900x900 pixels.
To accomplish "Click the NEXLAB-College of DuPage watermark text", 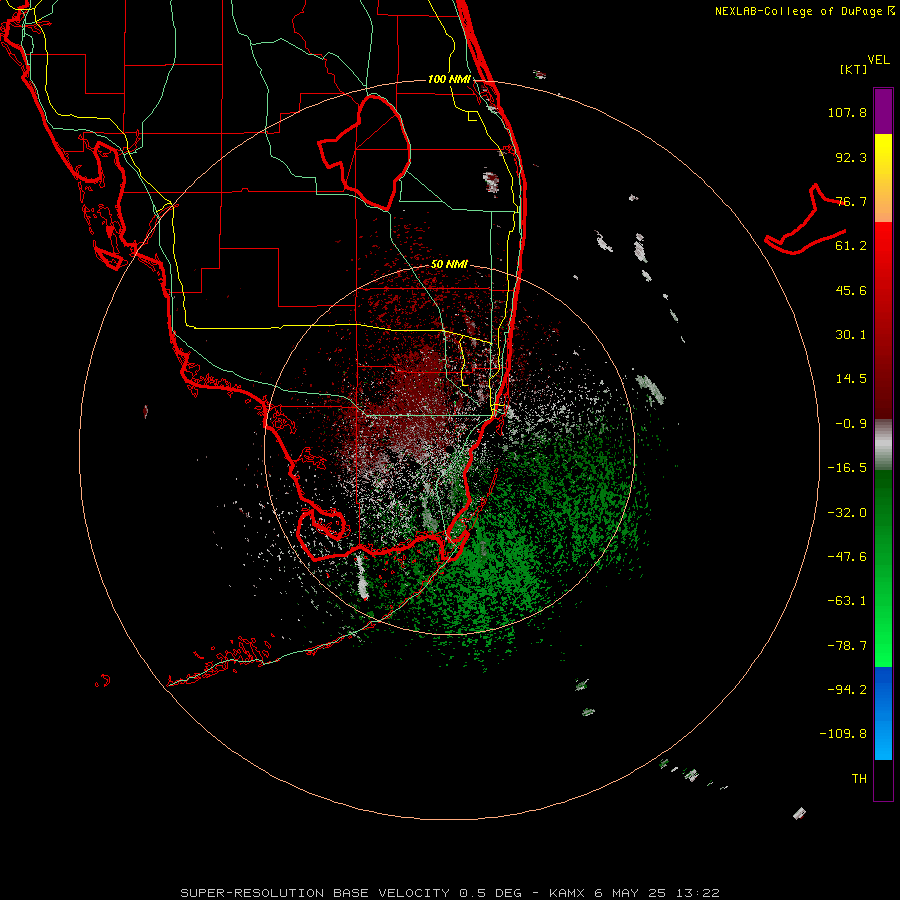I will (805, 11).
